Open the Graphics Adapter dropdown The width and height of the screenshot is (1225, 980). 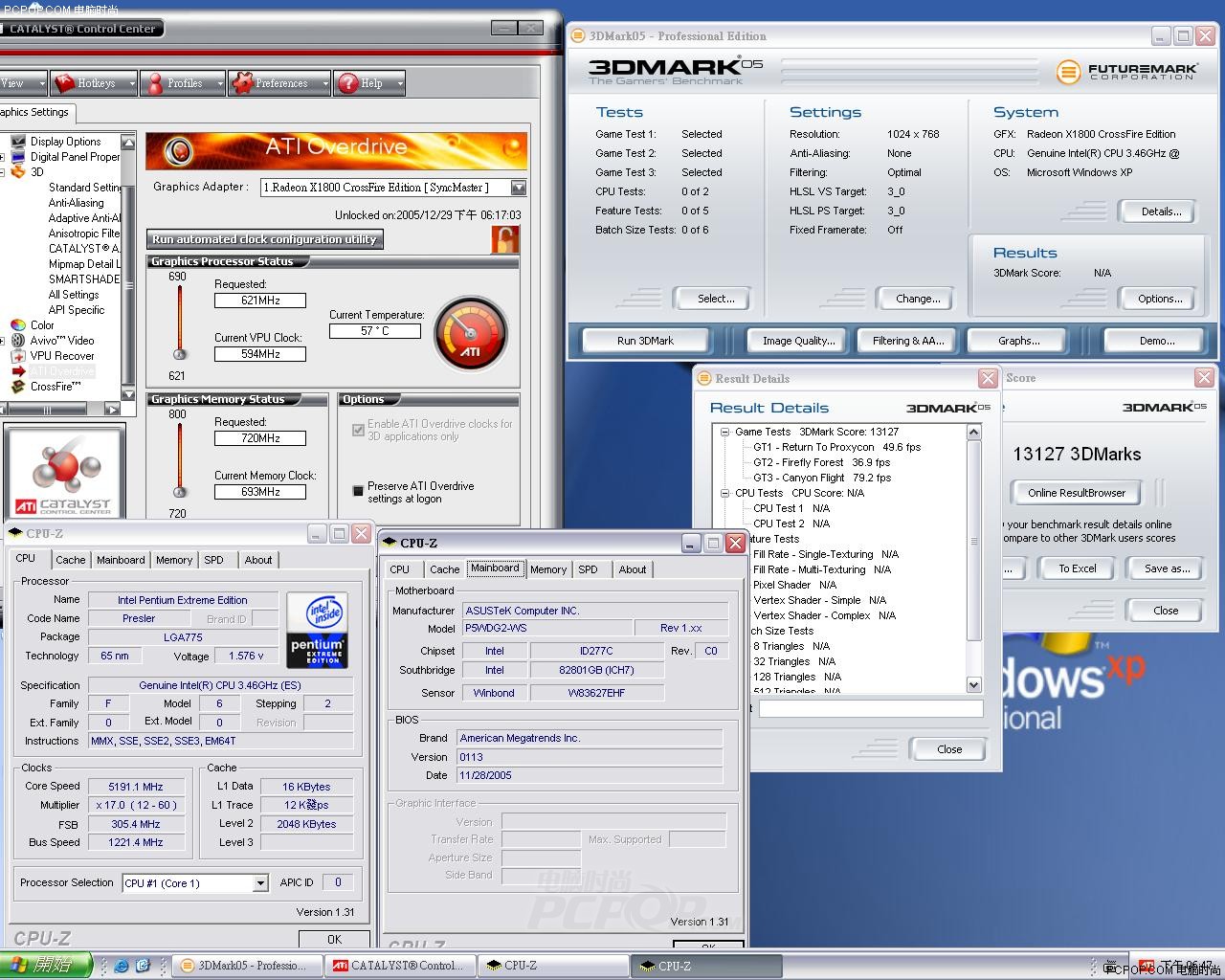point(518,188)
